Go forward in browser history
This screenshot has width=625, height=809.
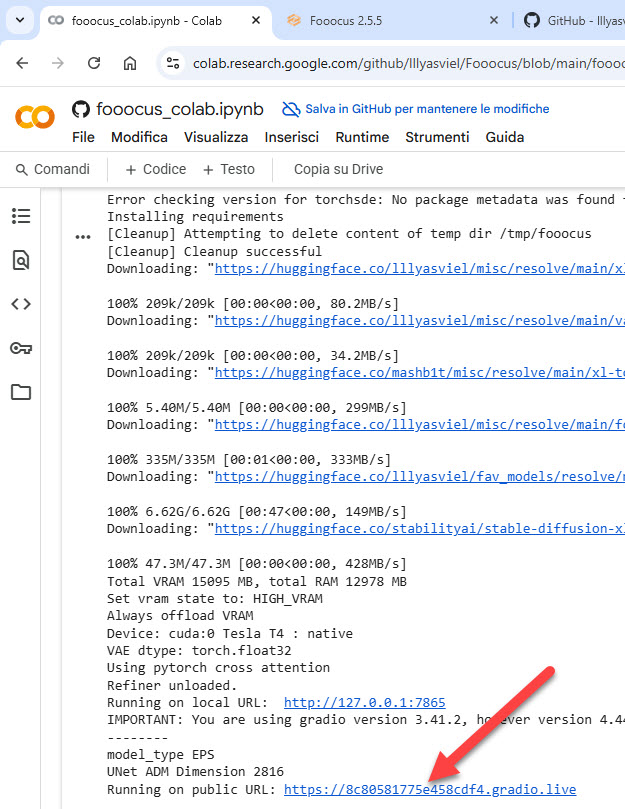(58, 63)
